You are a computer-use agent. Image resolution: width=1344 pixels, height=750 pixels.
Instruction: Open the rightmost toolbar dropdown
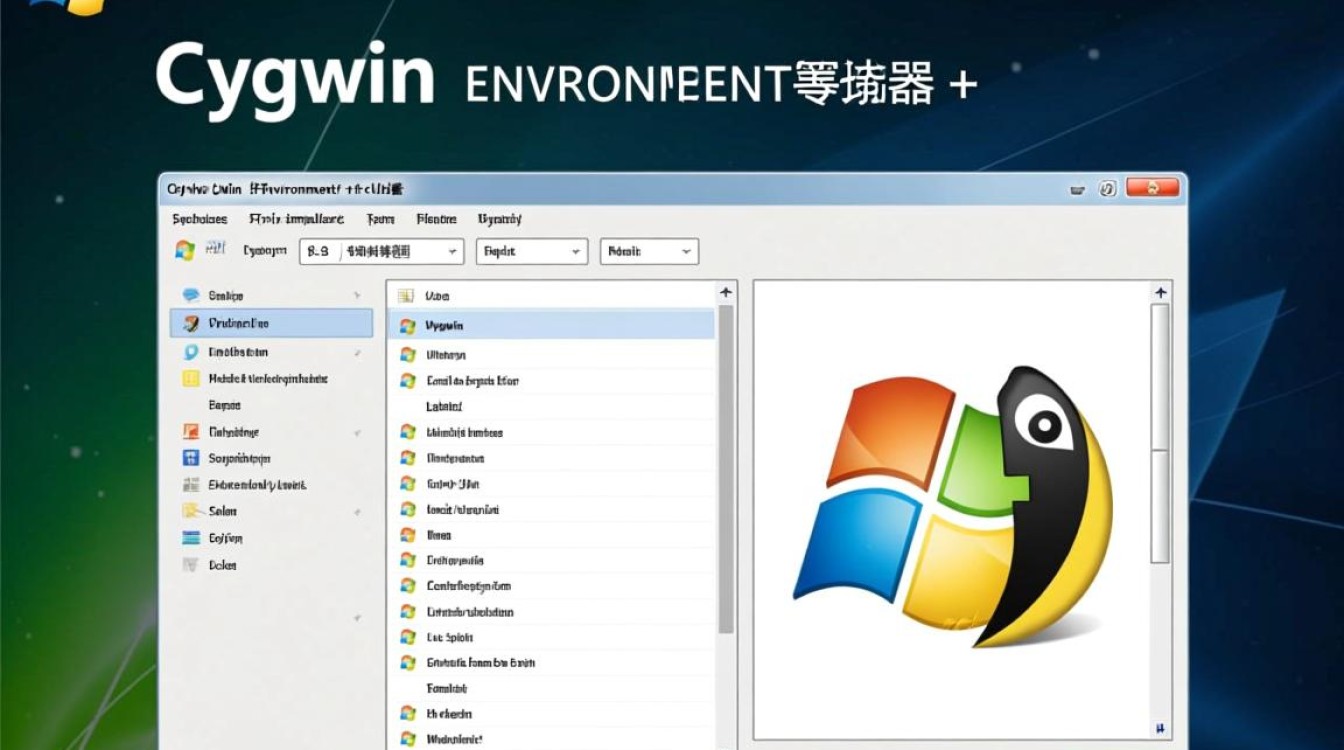click(x=648, y=252)
